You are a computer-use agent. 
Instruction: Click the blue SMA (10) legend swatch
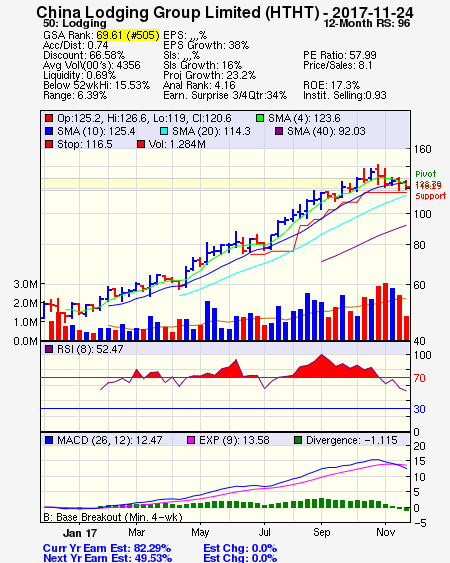click(x=49, y=131)
